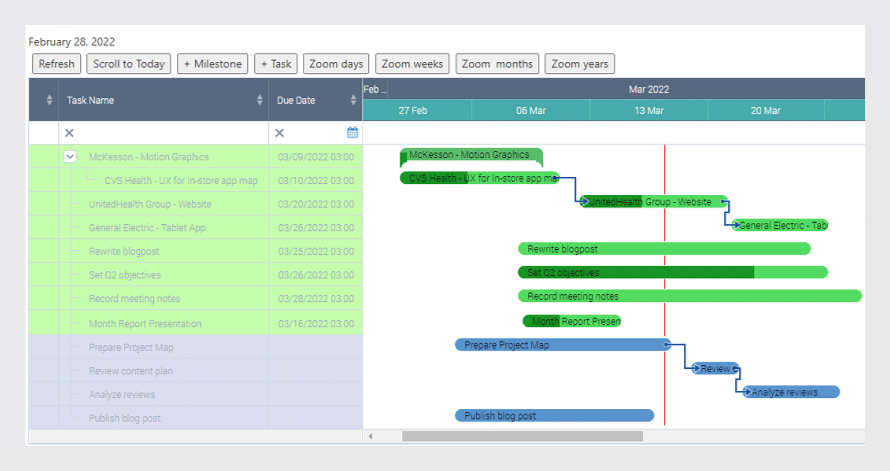
Task: Click due date 03/16/2022 03:00
Action: coord(316,323)
